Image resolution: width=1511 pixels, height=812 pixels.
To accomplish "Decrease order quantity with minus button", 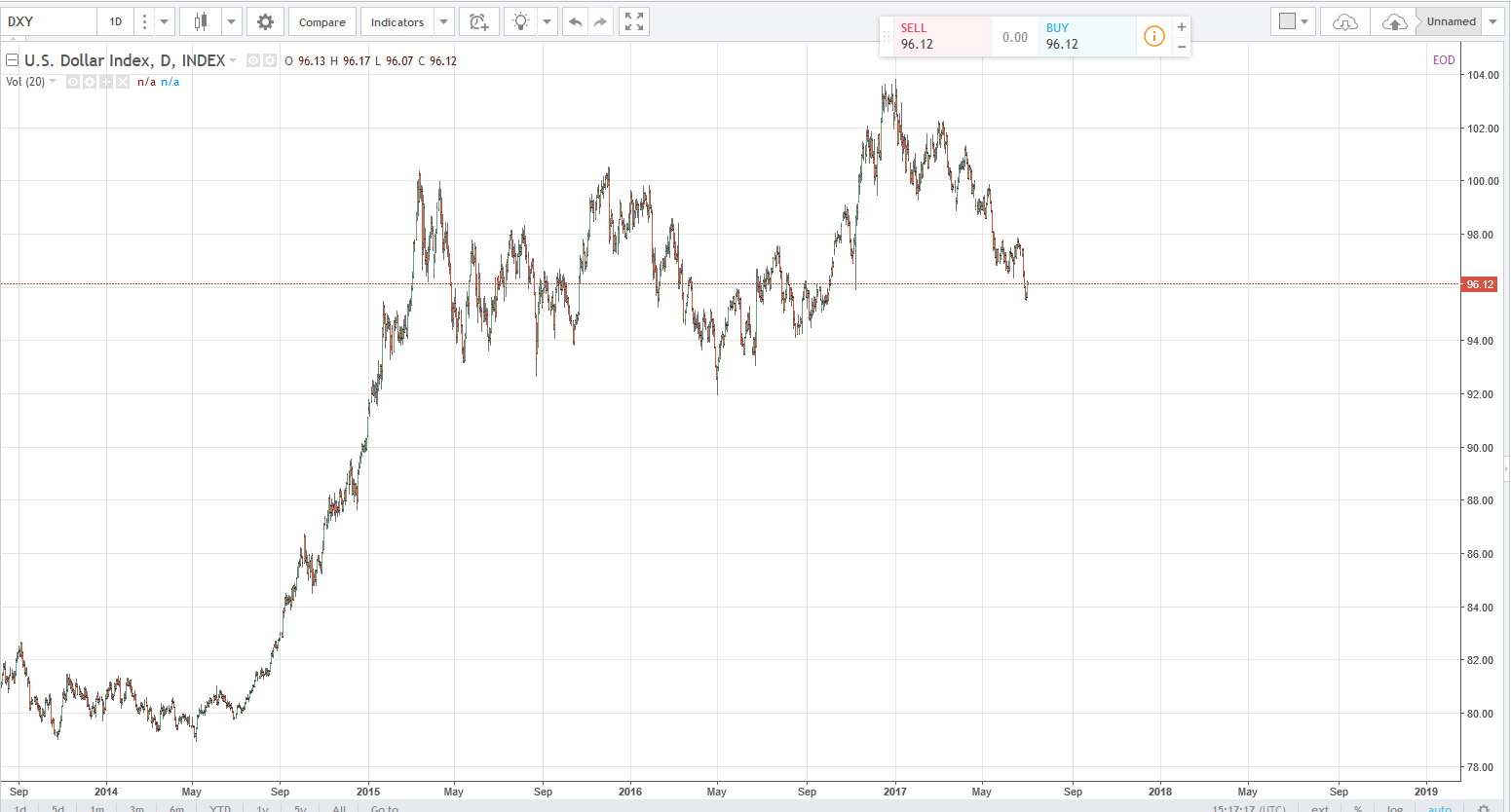I will (1182, 47).
